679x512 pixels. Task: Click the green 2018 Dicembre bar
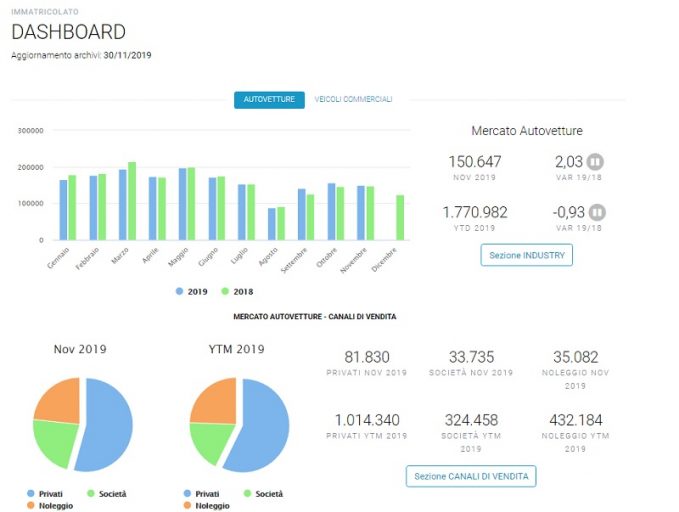click(400, 218)
